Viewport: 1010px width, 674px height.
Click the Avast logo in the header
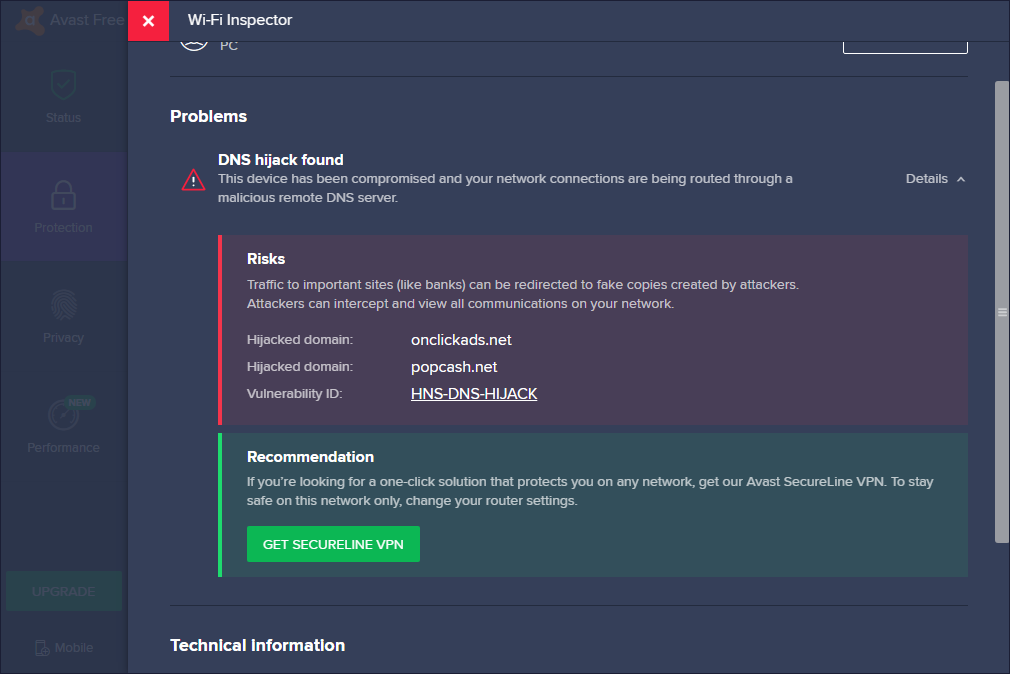click(28, 20)
